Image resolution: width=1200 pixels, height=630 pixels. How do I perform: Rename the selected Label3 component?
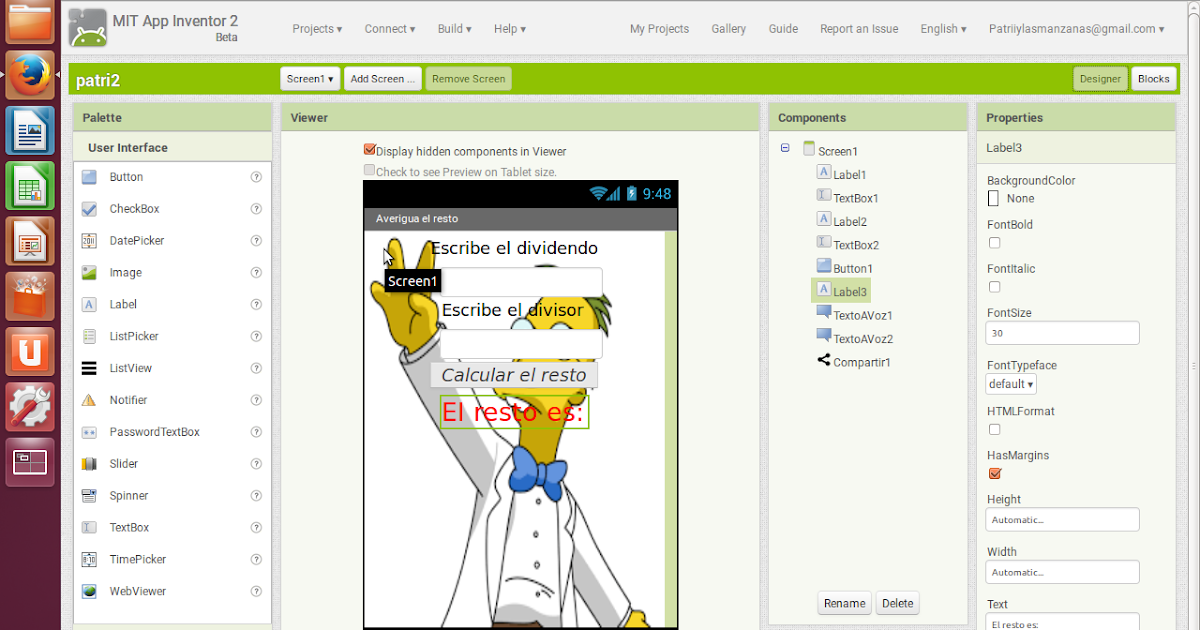point(844,603)
